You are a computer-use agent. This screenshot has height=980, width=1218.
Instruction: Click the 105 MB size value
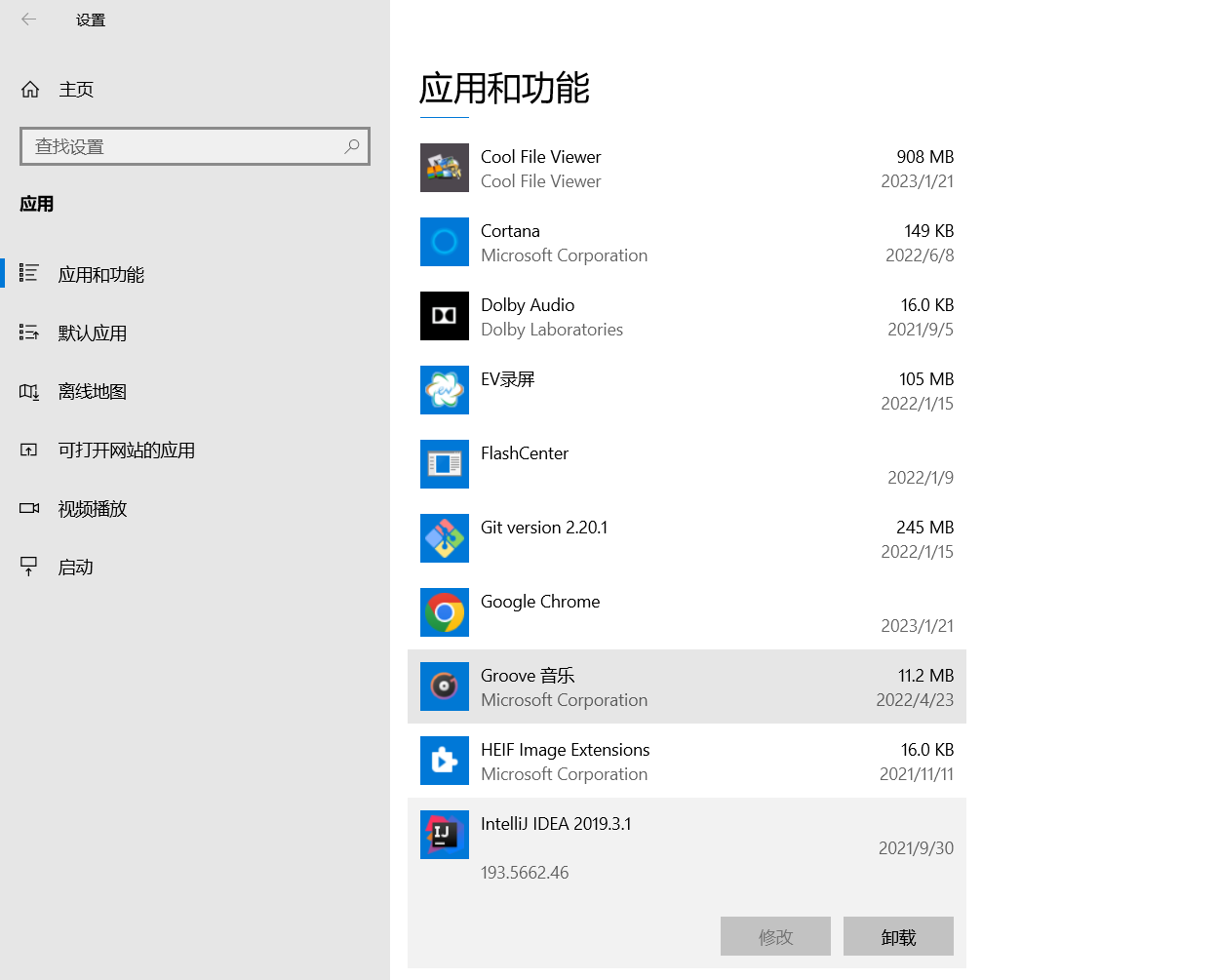pyautogui.click(x=926, y=379)
